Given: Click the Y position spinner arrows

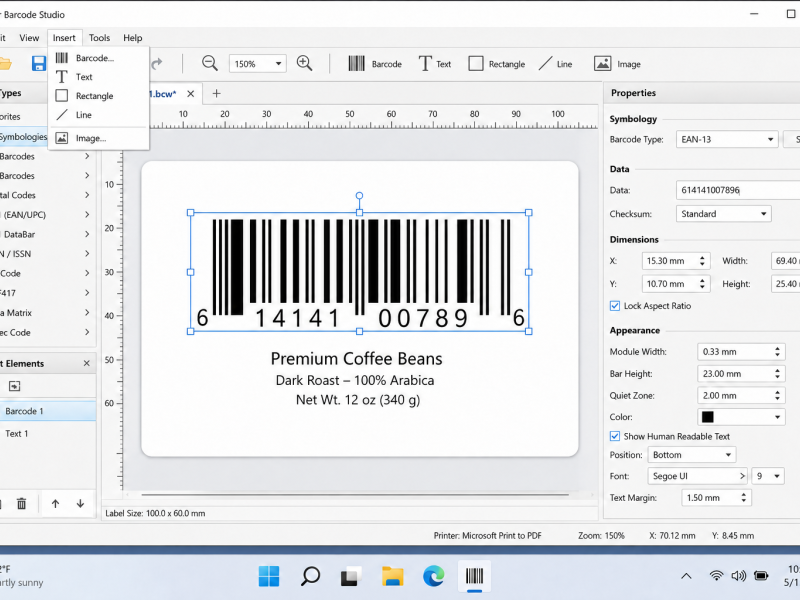Looking at the screenshot, I should click(702, 284).
